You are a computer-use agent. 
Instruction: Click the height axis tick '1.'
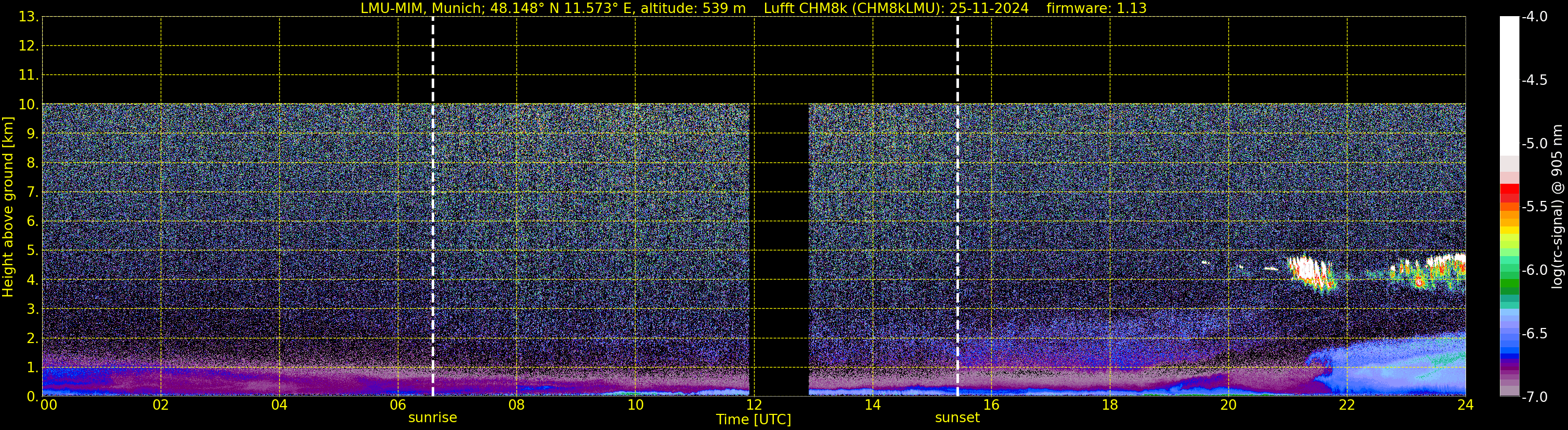(x=32, y=368)
